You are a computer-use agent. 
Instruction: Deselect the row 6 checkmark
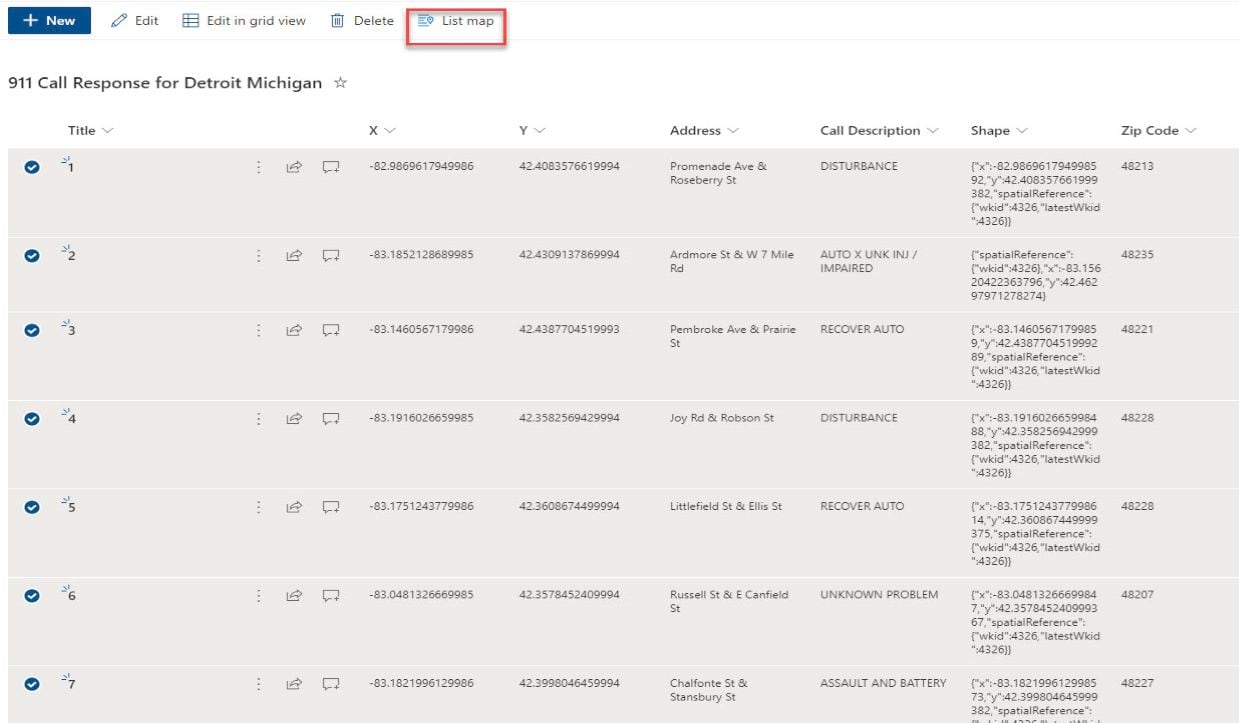[32, 595]
